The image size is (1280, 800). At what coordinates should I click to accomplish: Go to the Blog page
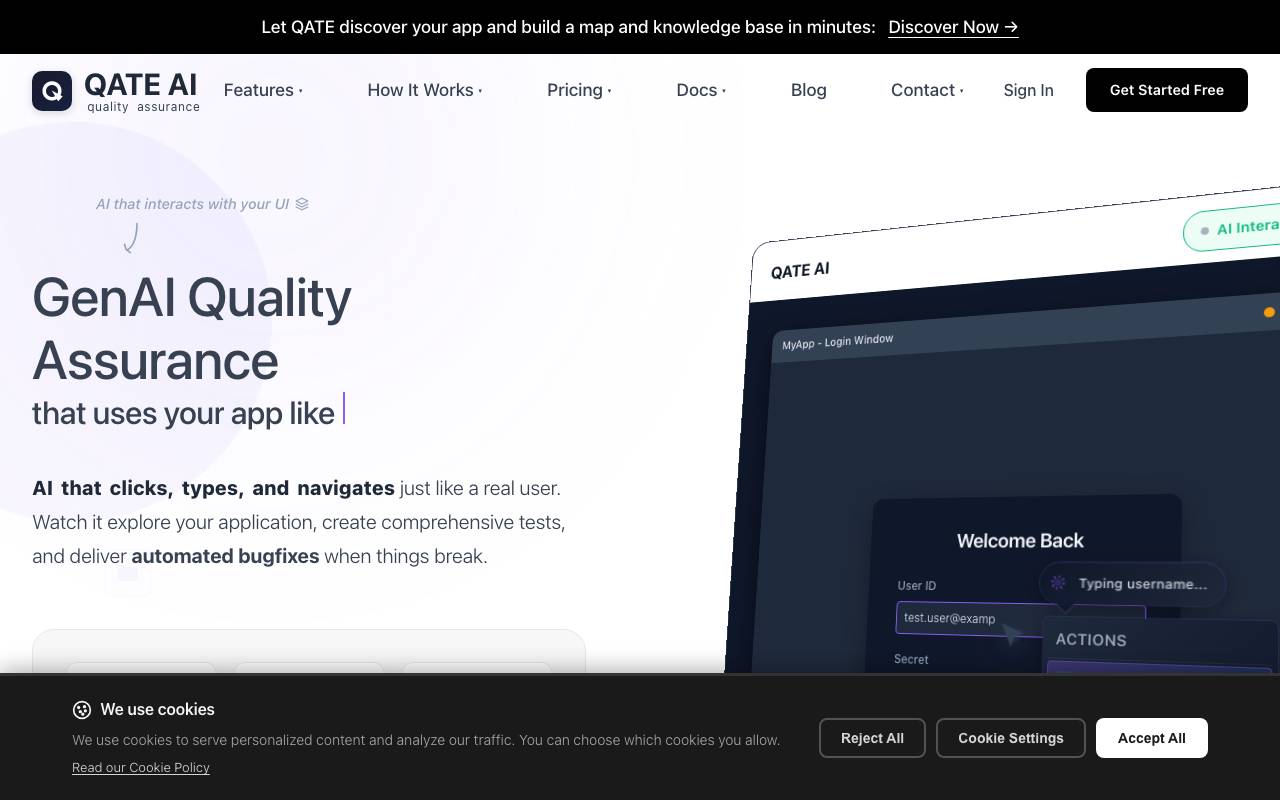click(x=808, y=90)
